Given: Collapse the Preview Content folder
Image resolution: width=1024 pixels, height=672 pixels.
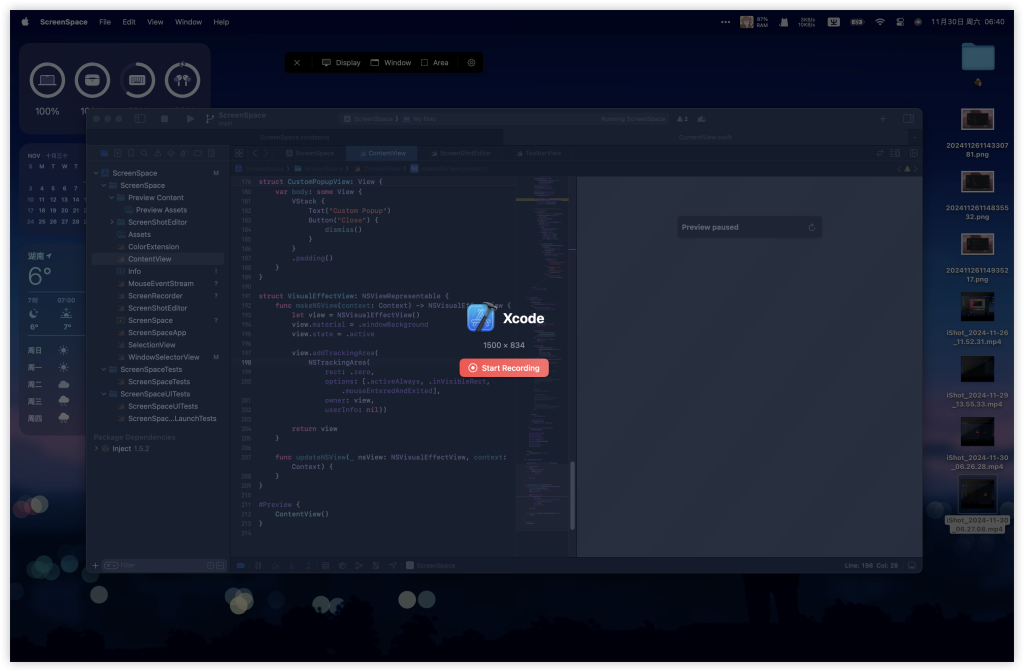Looking at the screenshot, I should pos(113,198).
